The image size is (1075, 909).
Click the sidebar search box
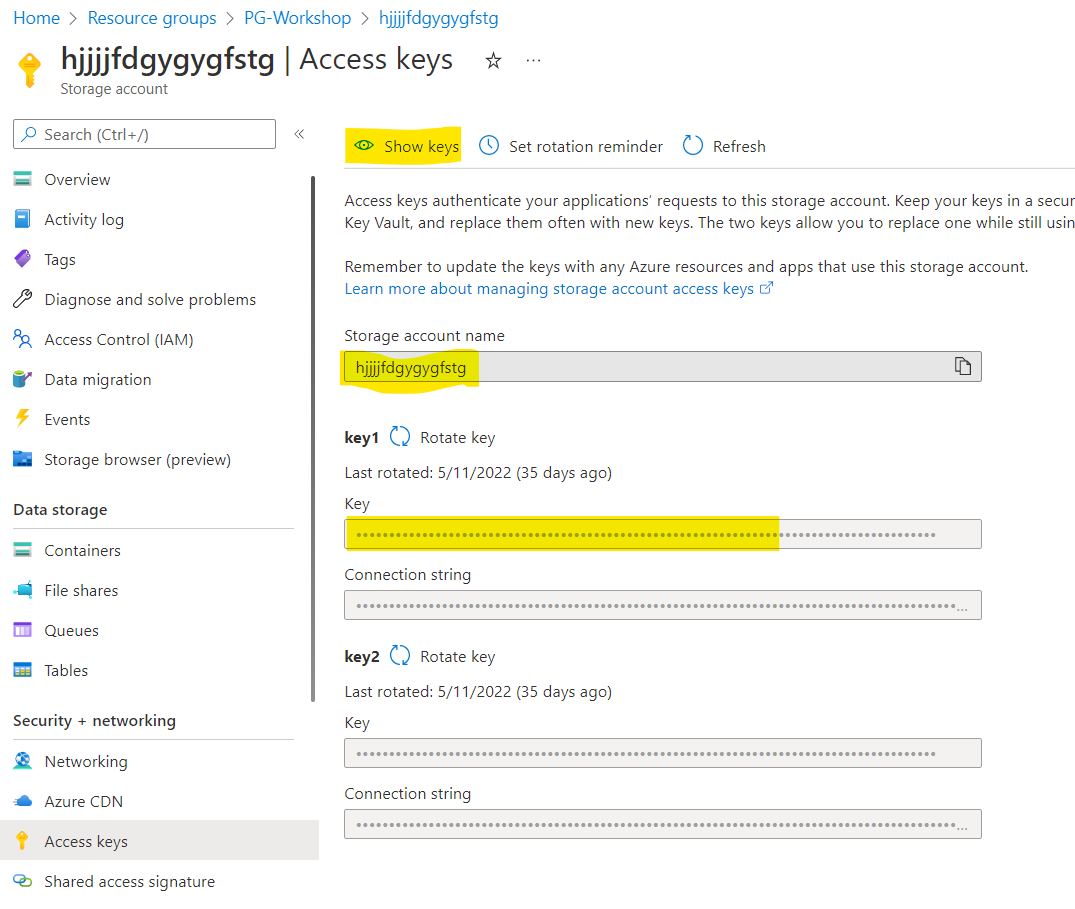[x=145, y=134]
